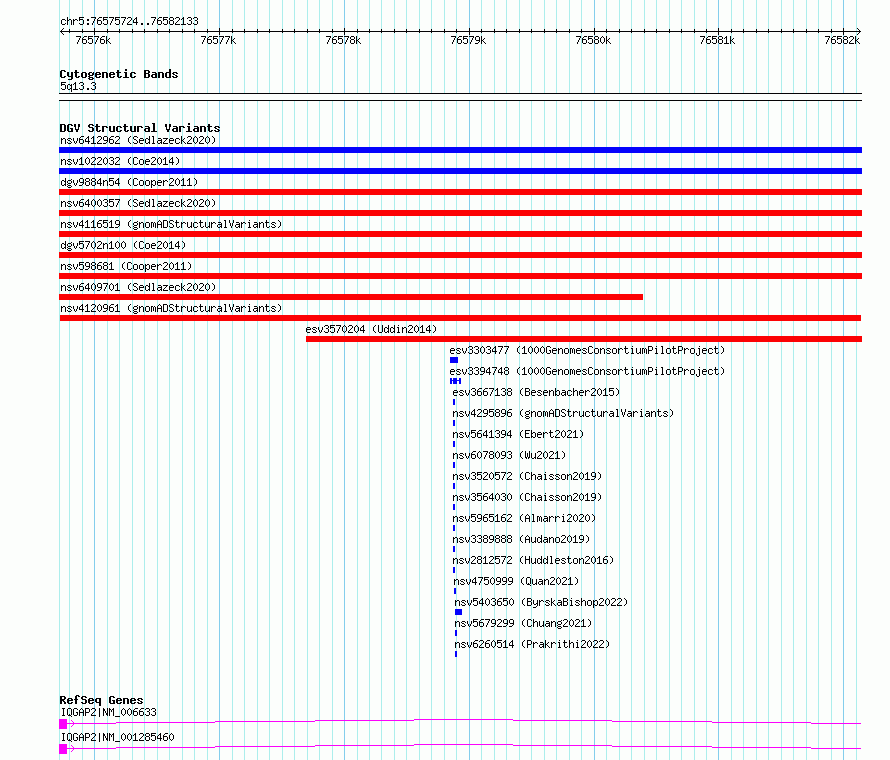Click the 76577k ruler tick label
Viewport: 890px width, 760px height.
point(218,40)
